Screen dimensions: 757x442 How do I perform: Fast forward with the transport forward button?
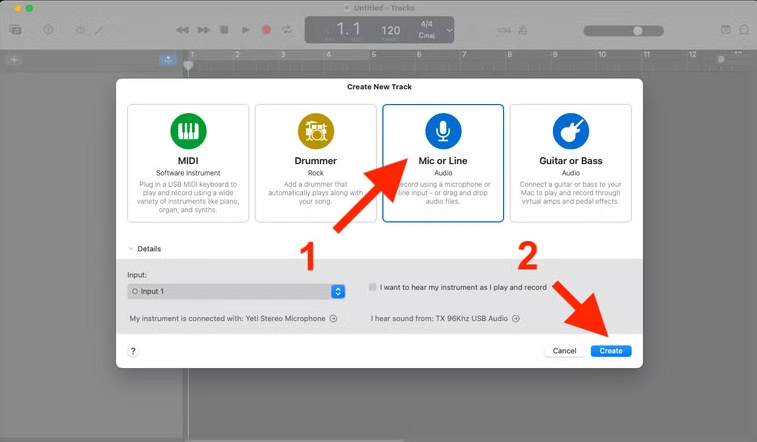click(x=204, y=30)
